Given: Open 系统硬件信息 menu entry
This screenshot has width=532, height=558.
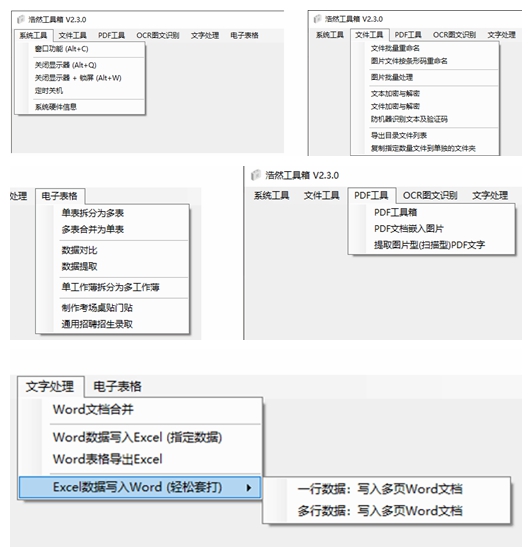Looking at the screenshot, I should tap(56, 107).
